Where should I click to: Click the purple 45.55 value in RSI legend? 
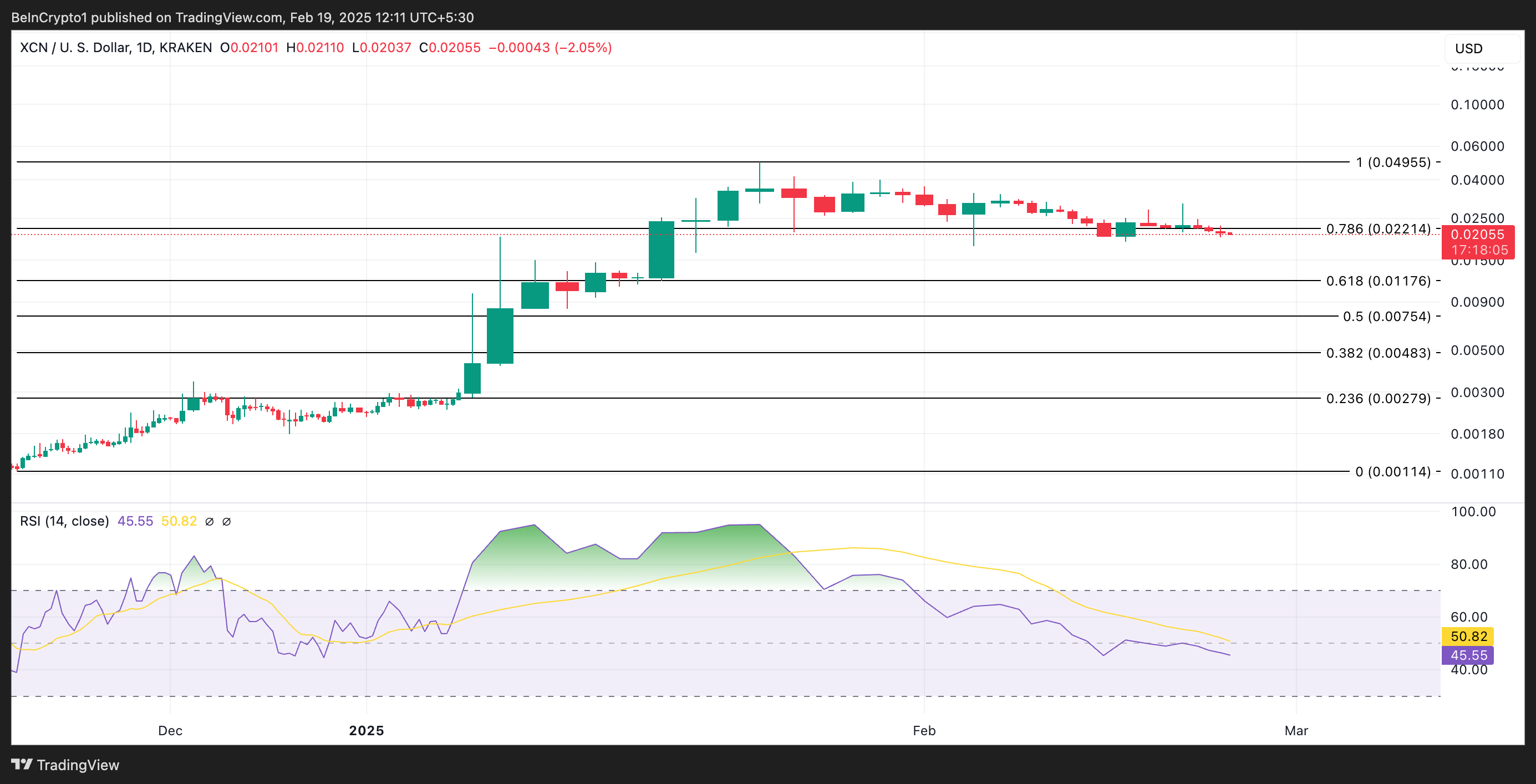point(135,521)
